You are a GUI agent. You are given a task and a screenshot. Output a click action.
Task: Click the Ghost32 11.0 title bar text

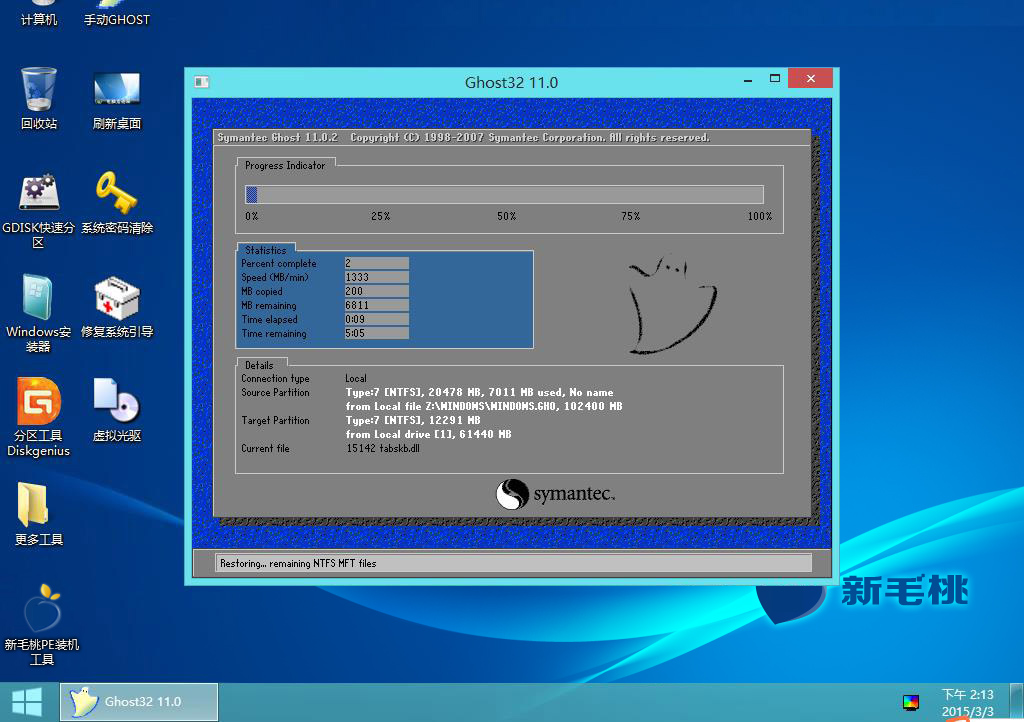[511, 83]
